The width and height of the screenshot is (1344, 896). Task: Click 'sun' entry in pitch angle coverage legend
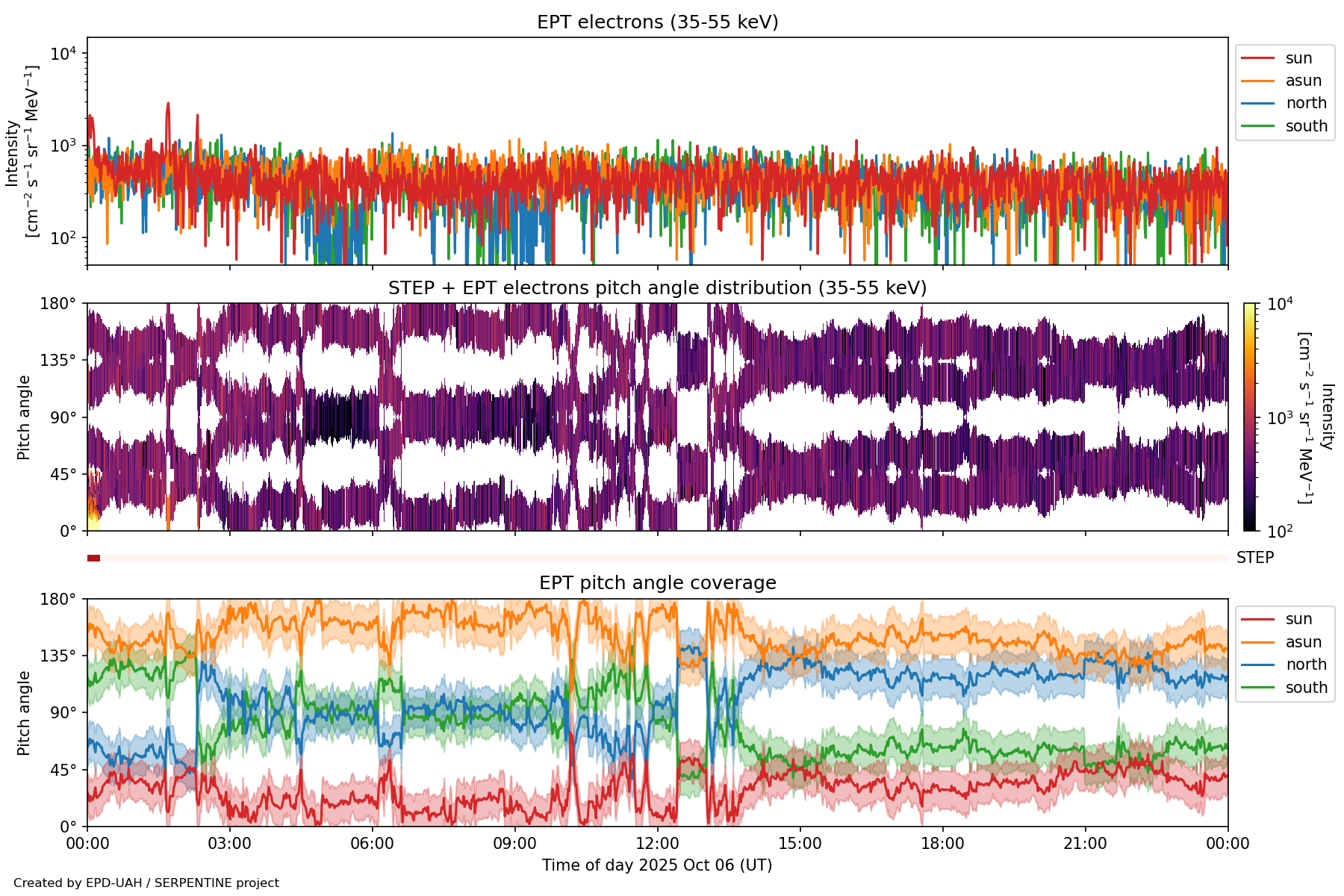click(x=1298, y=619)
